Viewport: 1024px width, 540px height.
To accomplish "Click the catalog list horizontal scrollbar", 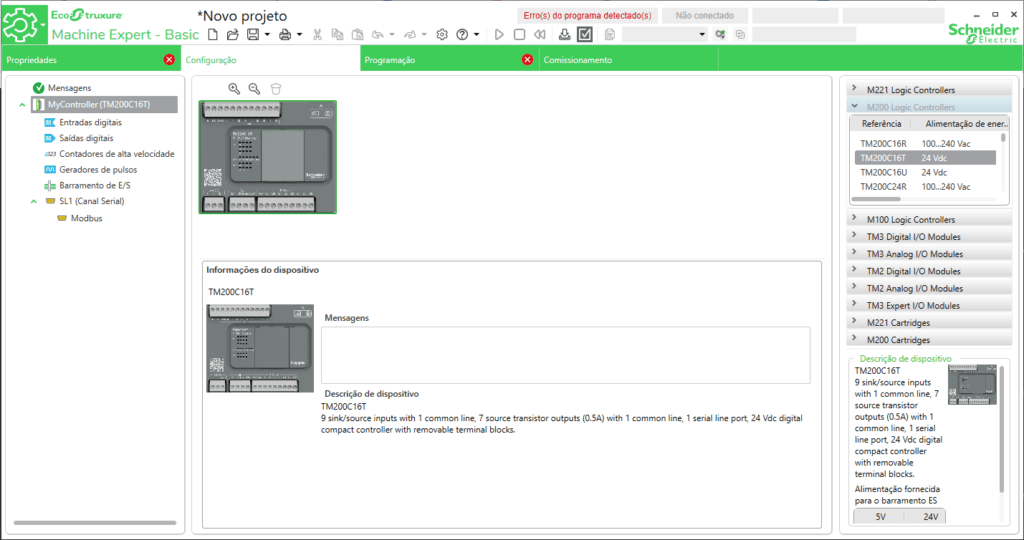I will pyautogui.click(x=876, y=199).
